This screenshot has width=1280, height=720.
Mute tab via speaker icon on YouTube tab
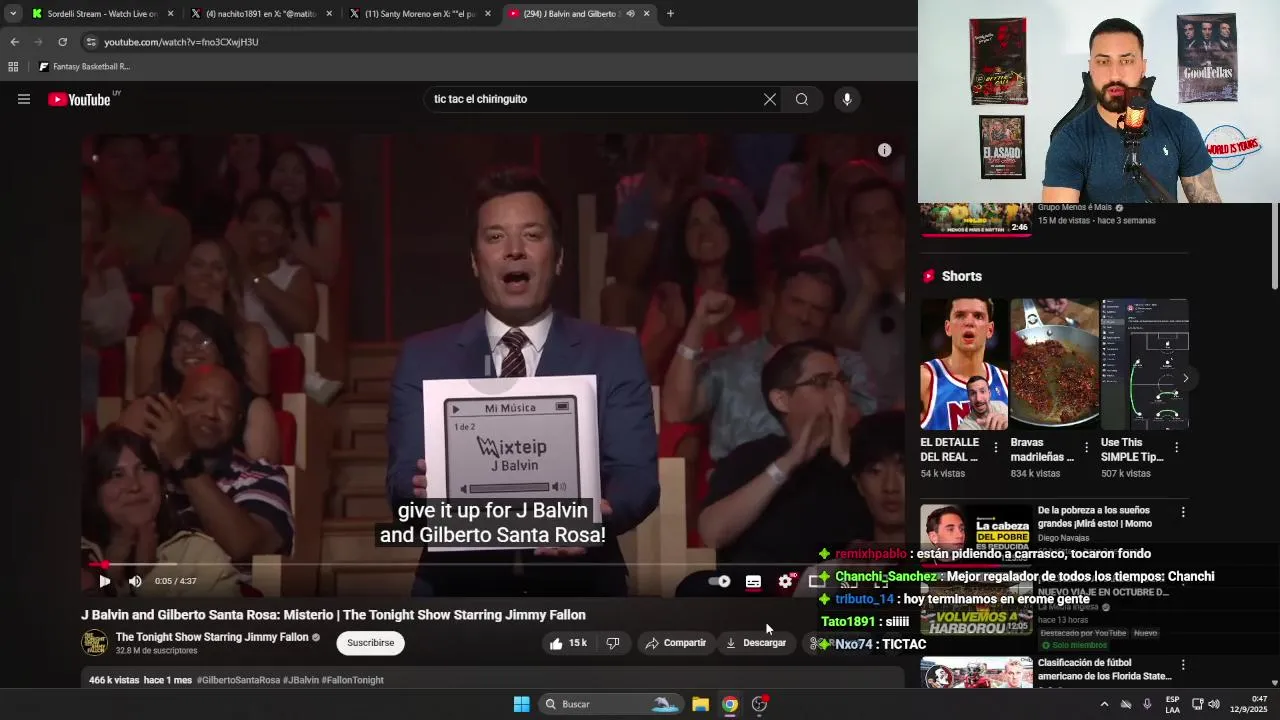point(630,14)
